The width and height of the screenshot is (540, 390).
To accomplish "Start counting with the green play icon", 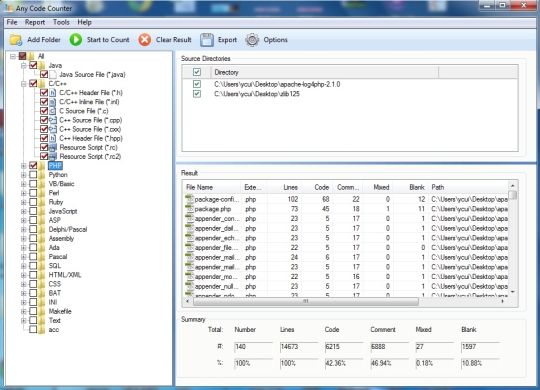I will coord(76,40).
